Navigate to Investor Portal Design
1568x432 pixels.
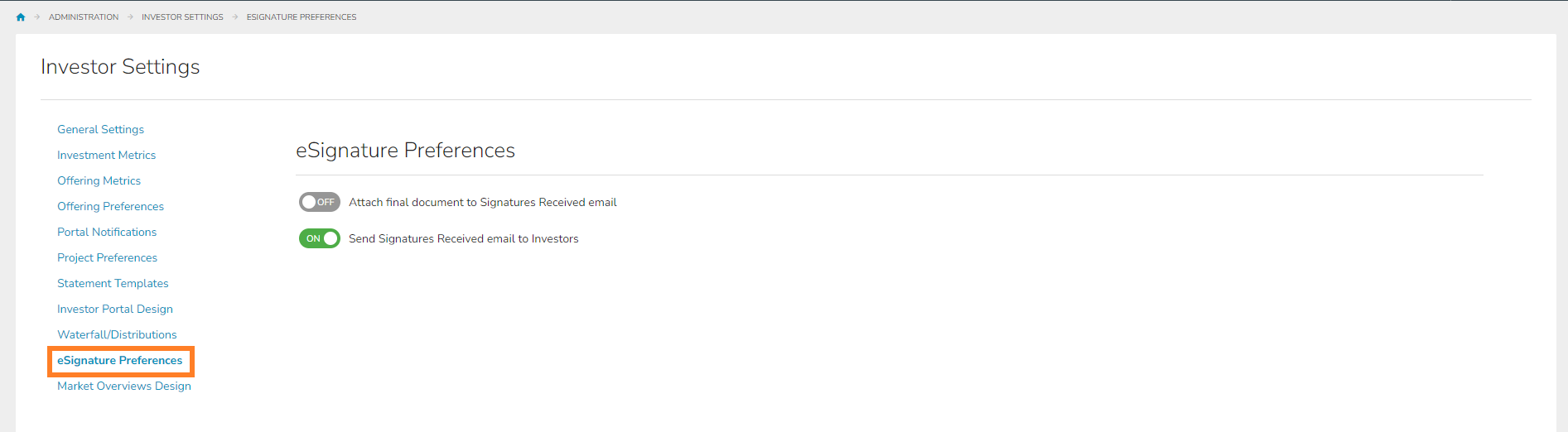coord(115,309)
